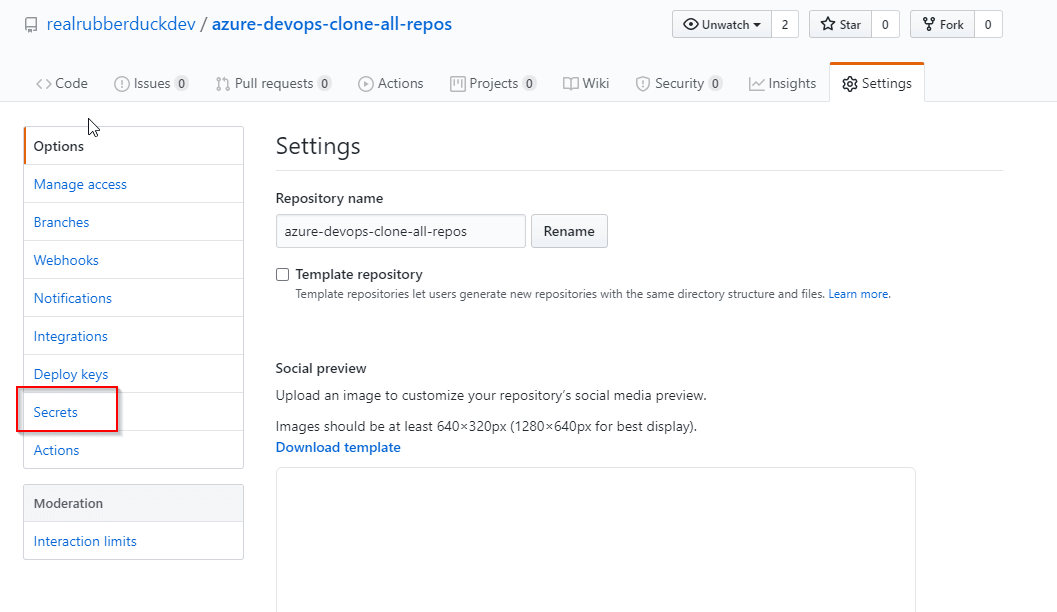Open Interaction limits under Moderation
The width and height of the screenshot is (1057, 612).
tap(133, 541)
